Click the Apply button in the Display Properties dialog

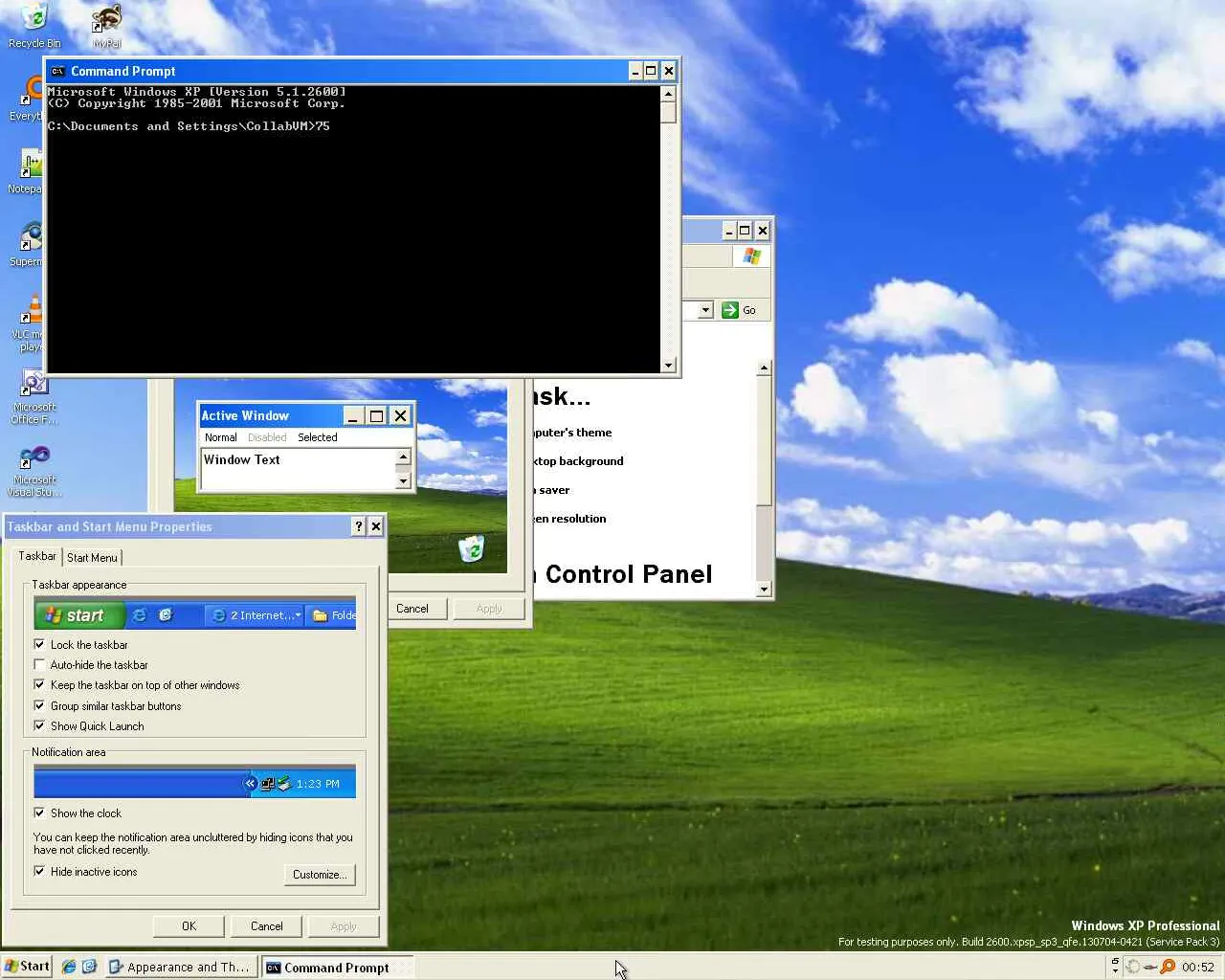tap(489, 609)
